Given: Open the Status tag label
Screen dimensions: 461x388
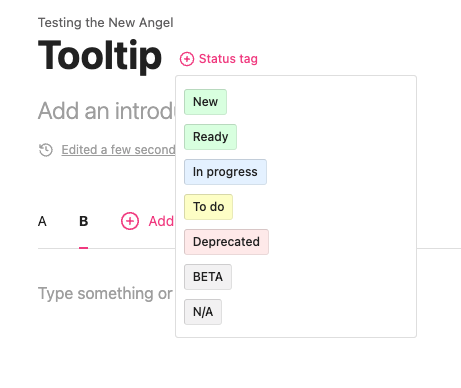Looking at the screenshot, I should pos(228,59).
